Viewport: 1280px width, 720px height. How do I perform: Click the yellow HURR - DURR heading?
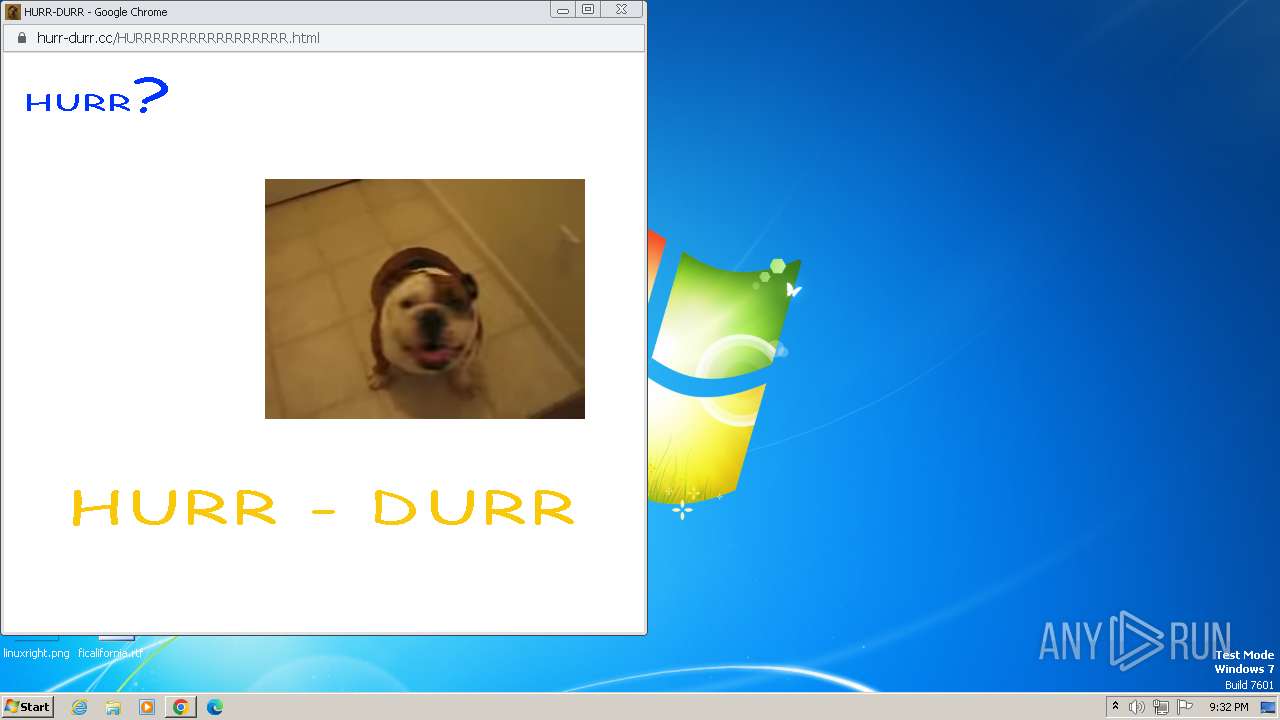pyautogui.click(x=323, y=508)
